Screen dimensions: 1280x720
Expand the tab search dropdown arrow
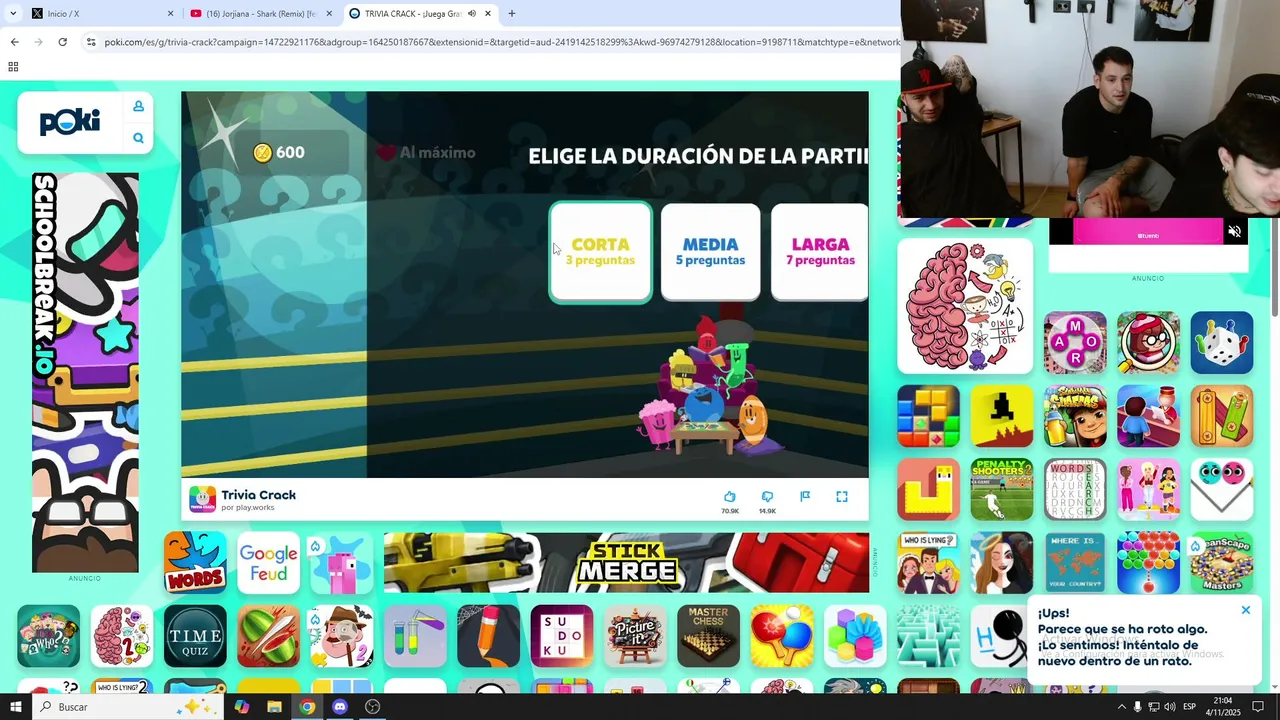click(x=12, y=14)
